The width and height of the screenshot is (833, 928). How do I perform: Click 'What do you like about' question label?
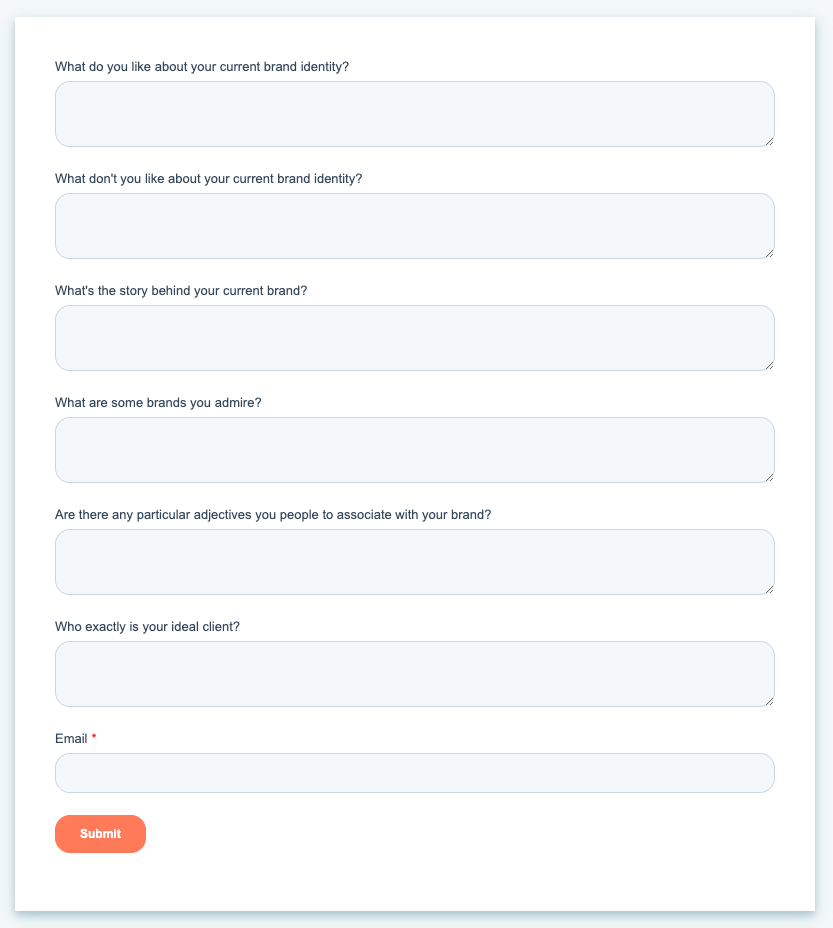[x=202, y=66]
